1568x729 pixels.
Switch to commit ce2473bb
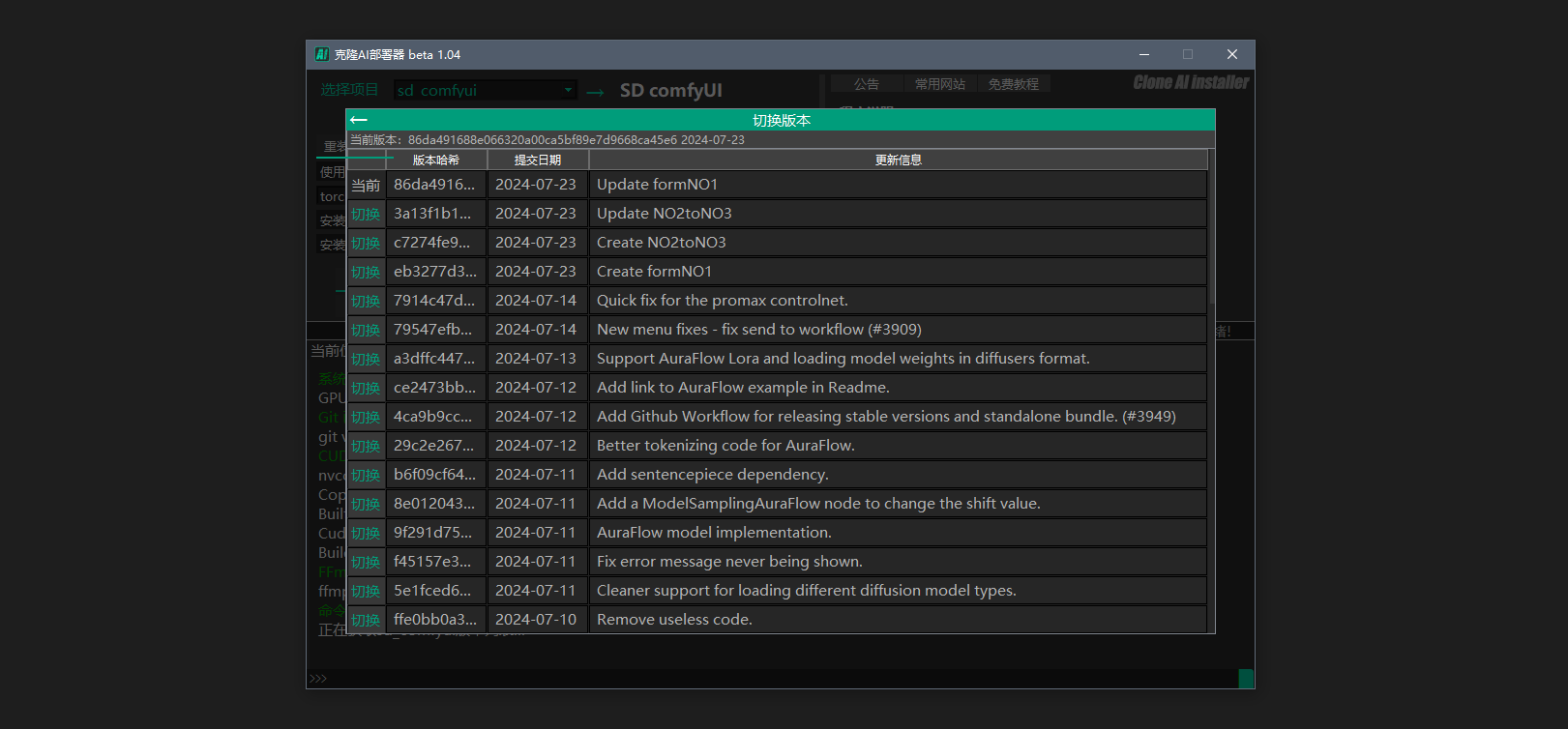pos(366,388)
